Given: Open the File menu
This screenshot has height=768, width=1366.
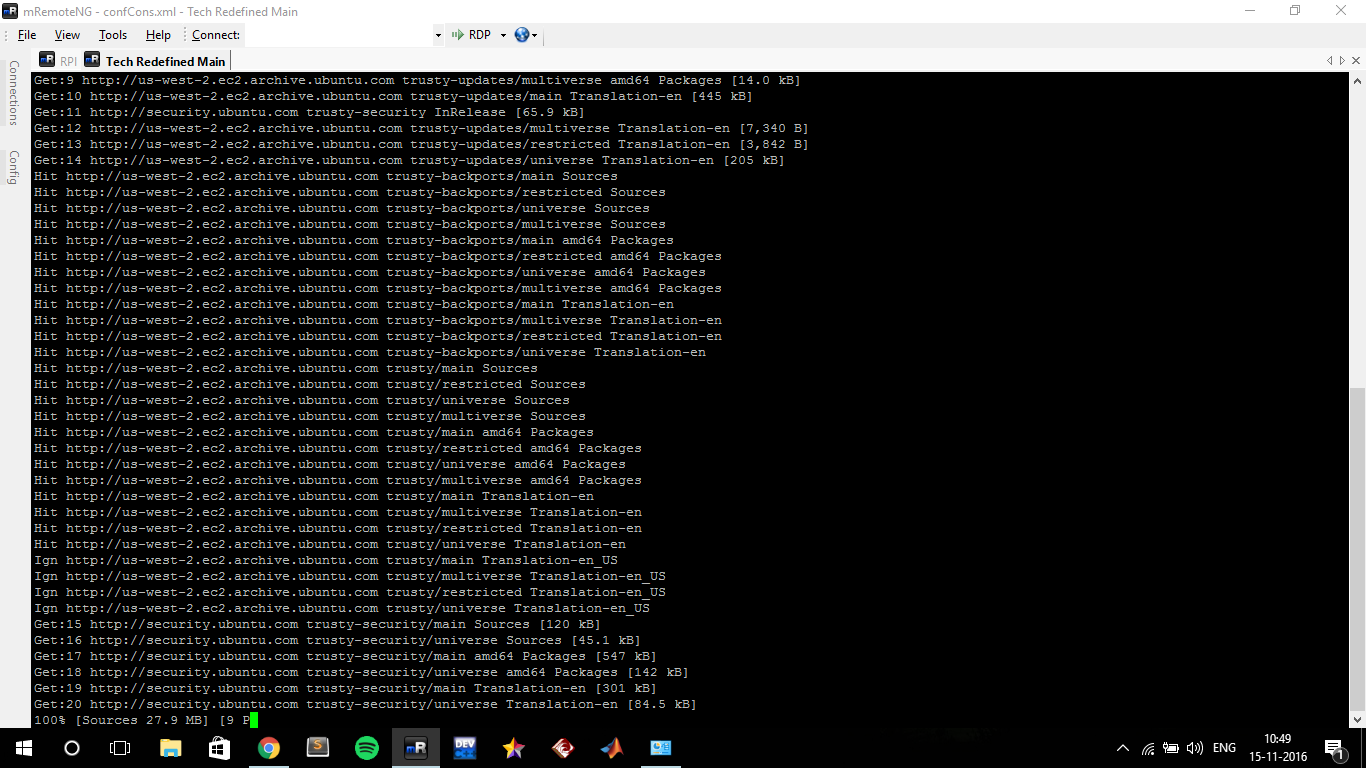Looking at the screenshot, I should tap(27, 35).
